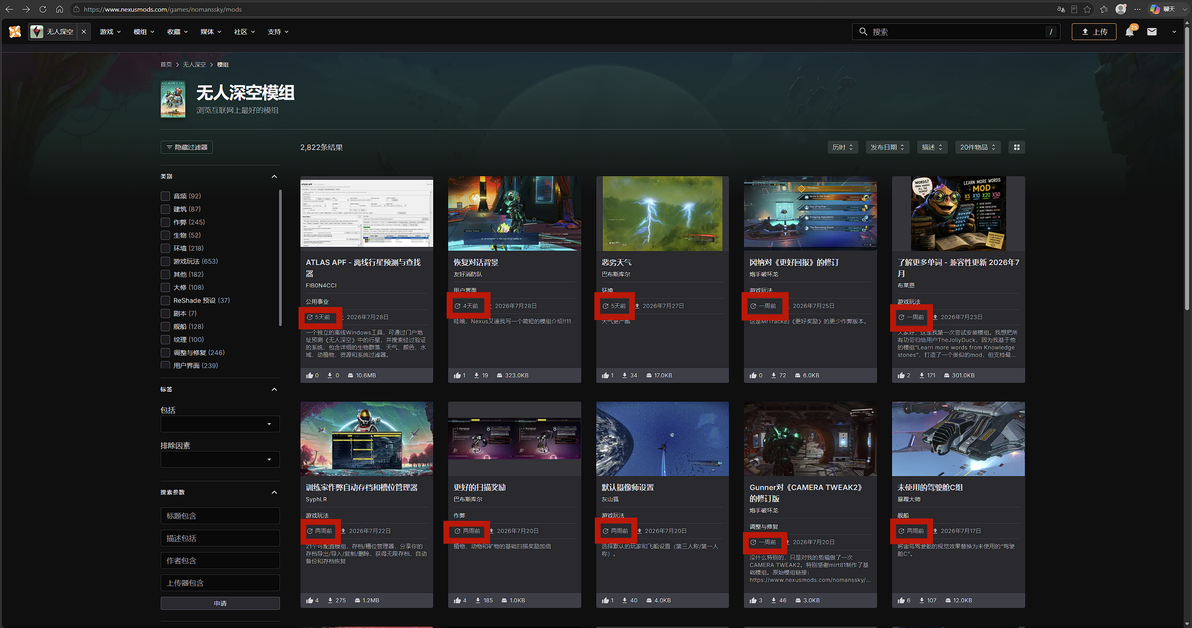Click thumbs-up icon on 更好的扫描奖励 card
Viewport: 1192px width, 628px height.
coord(458,600)
